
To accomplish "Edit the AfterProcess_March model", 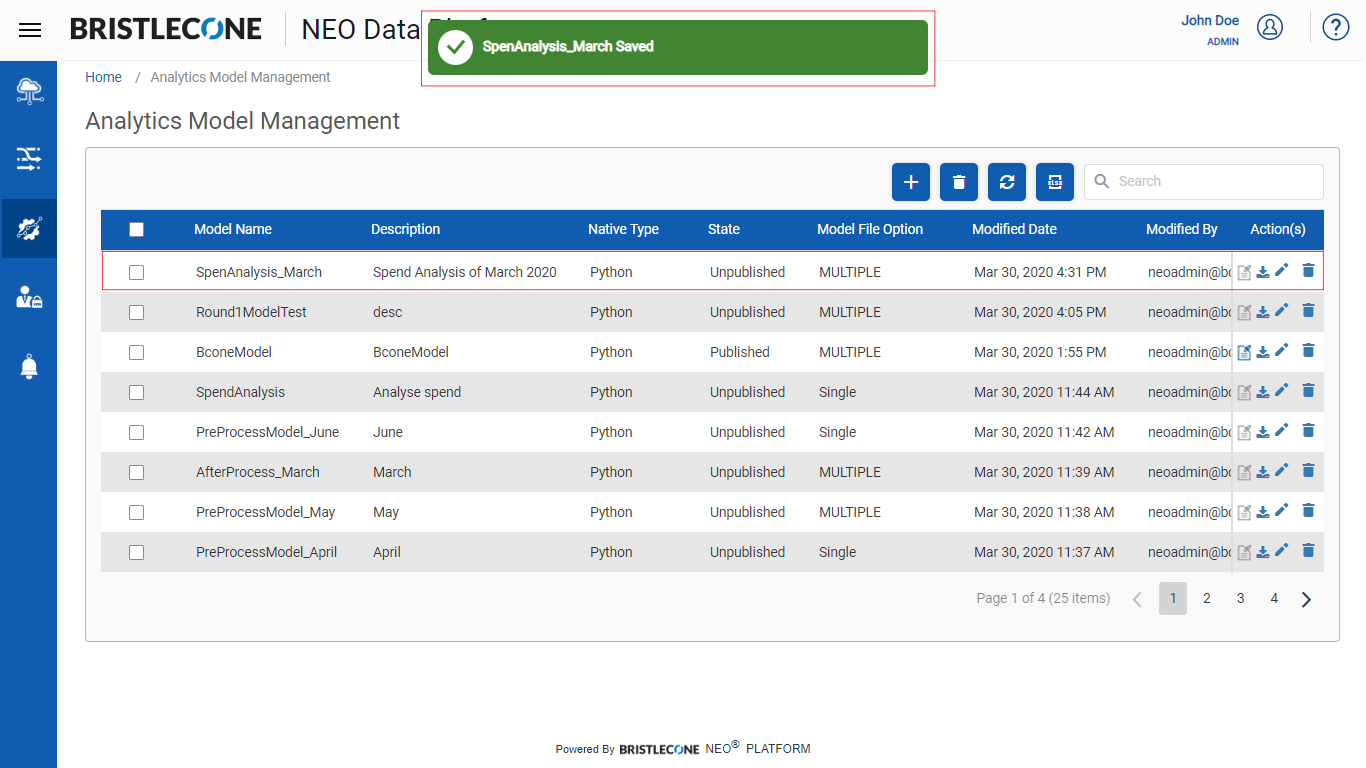I will (x=1282, y=470).
